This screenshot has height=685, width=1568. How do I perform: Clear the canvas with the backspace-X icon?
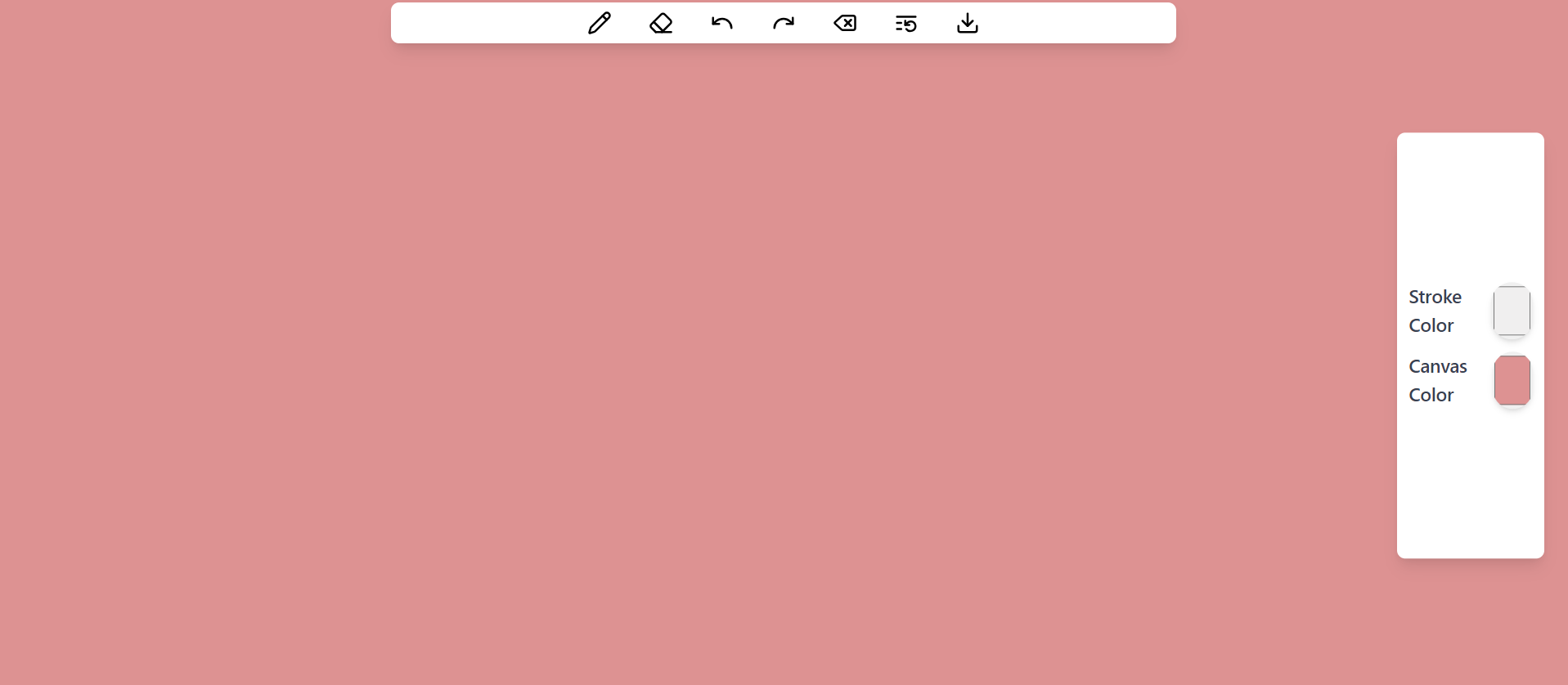pyautogui.click(x=845, y=23)
